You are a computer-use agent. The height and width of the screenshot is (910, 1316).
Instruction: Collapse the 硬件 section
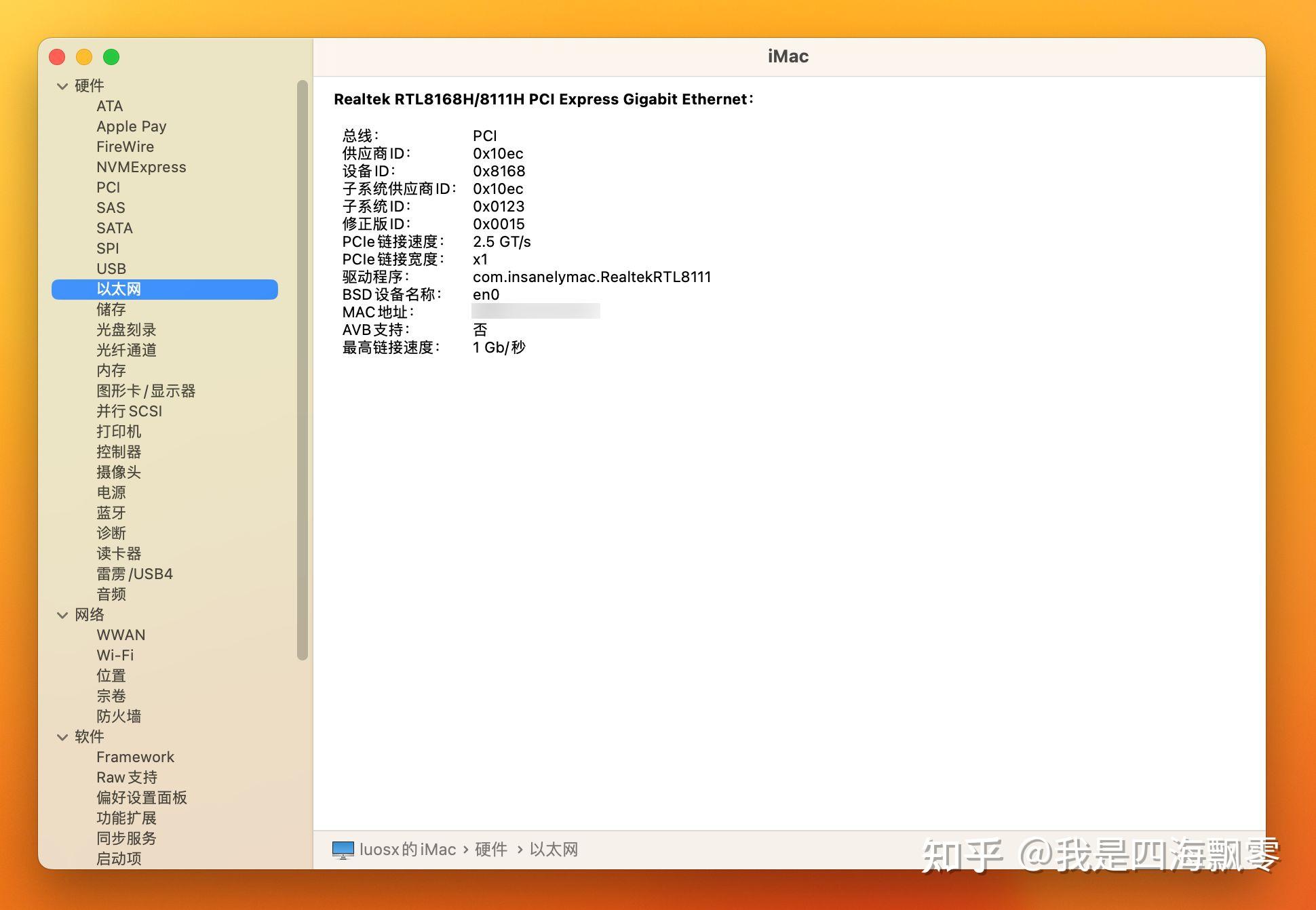[x=62, y=85]
